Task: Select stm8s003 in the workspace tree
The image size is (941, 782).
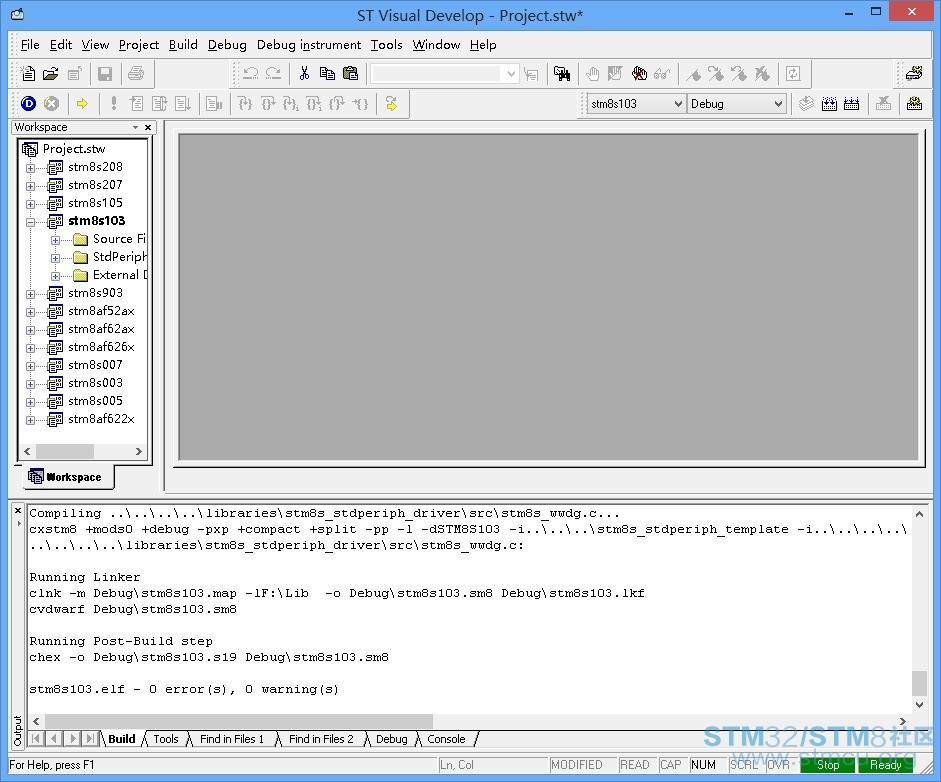Action: pos(95,383)
